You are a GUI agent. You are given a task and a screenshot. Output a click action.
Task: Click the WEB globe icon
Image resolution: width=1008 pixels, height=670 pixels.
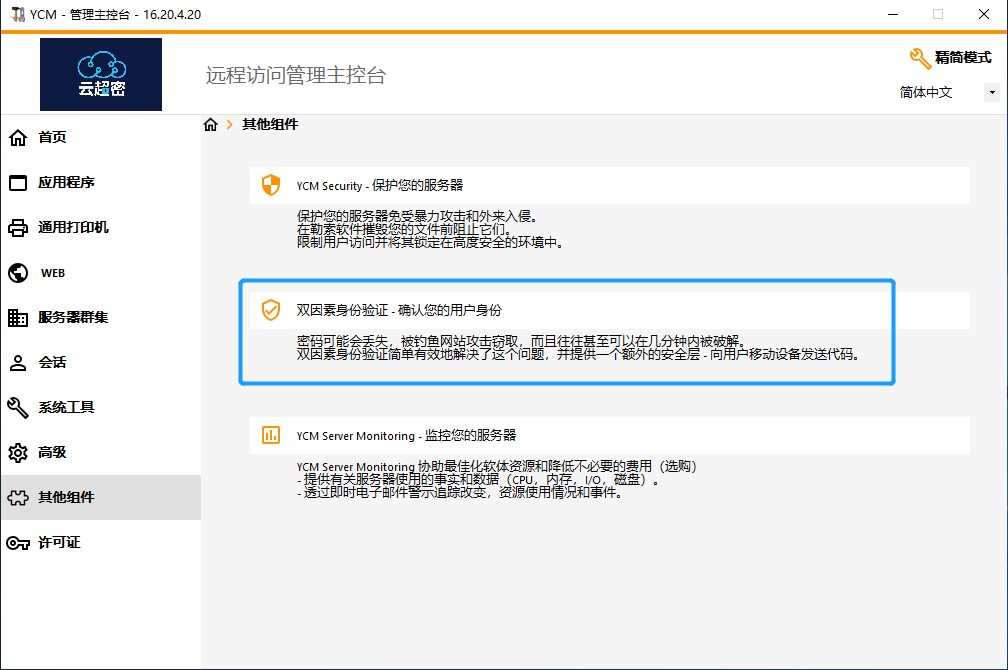(18, 273)
